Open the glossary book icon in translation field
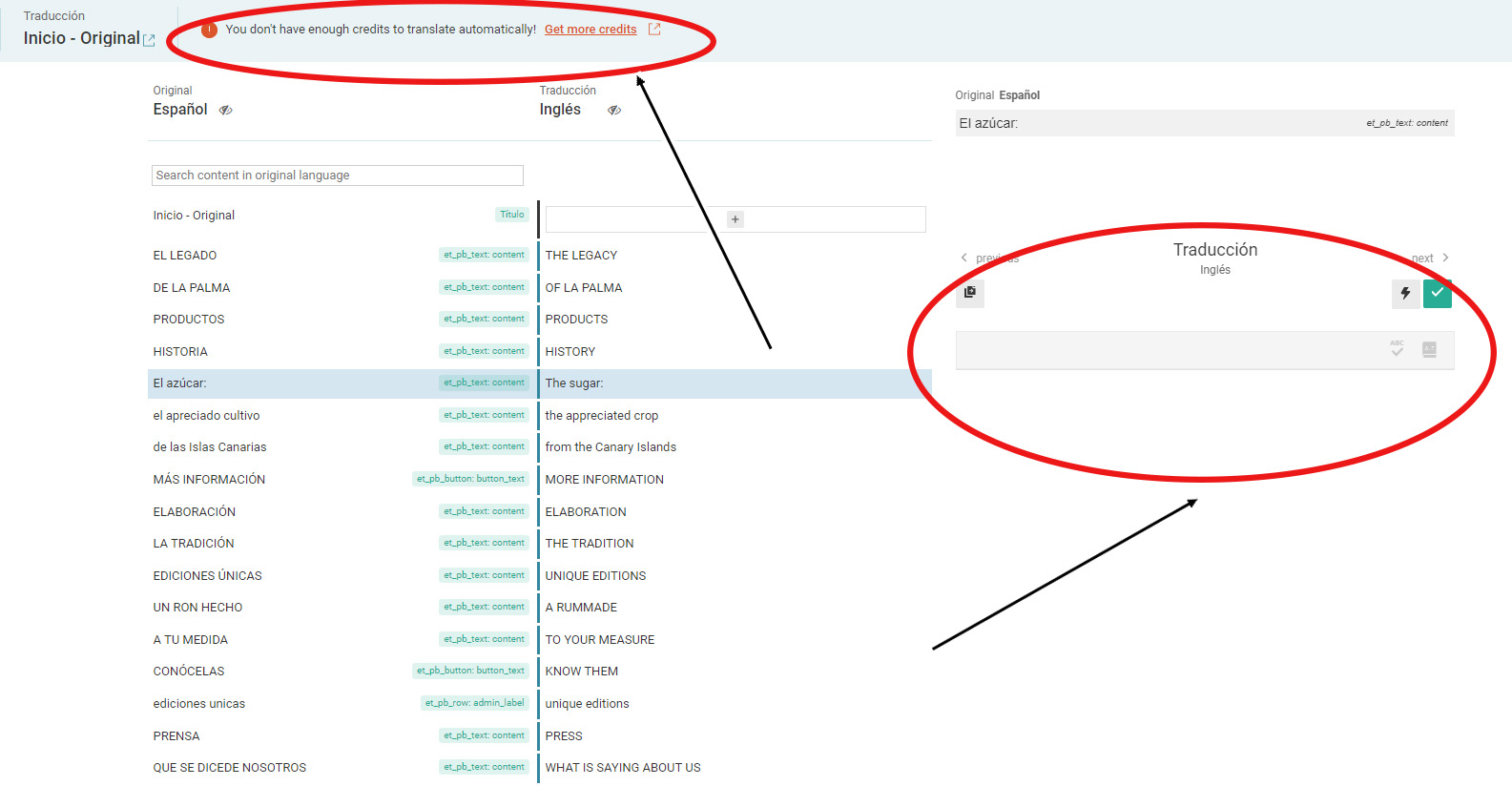Screen dimensions: 1512x786 pyautogui.click(x=1429, y=349)
